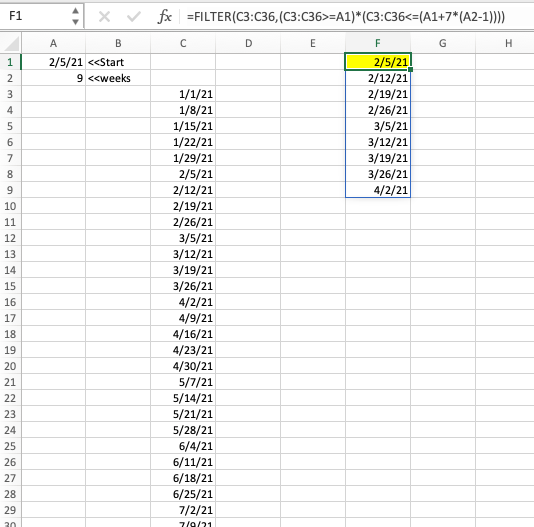534x527 pixels.
Task: Click cell C17 showing 4/9/21
Action: tap(183, 318)
